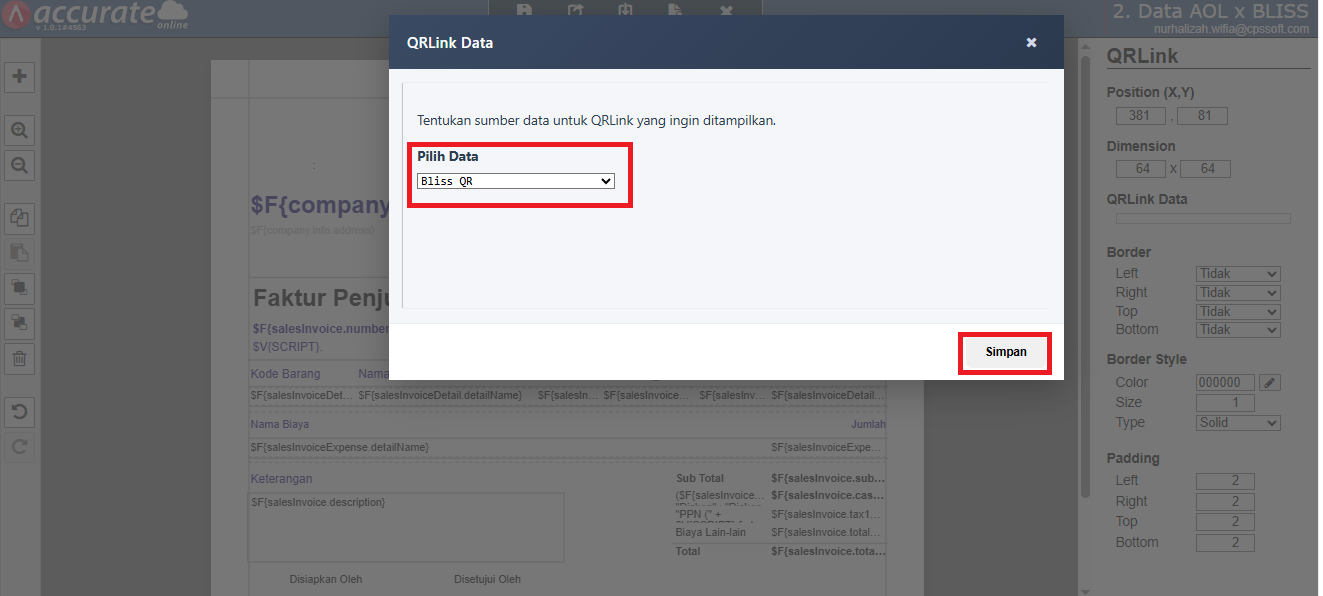
Task: Click the zoom out magnifier icon
Action: 19,165
